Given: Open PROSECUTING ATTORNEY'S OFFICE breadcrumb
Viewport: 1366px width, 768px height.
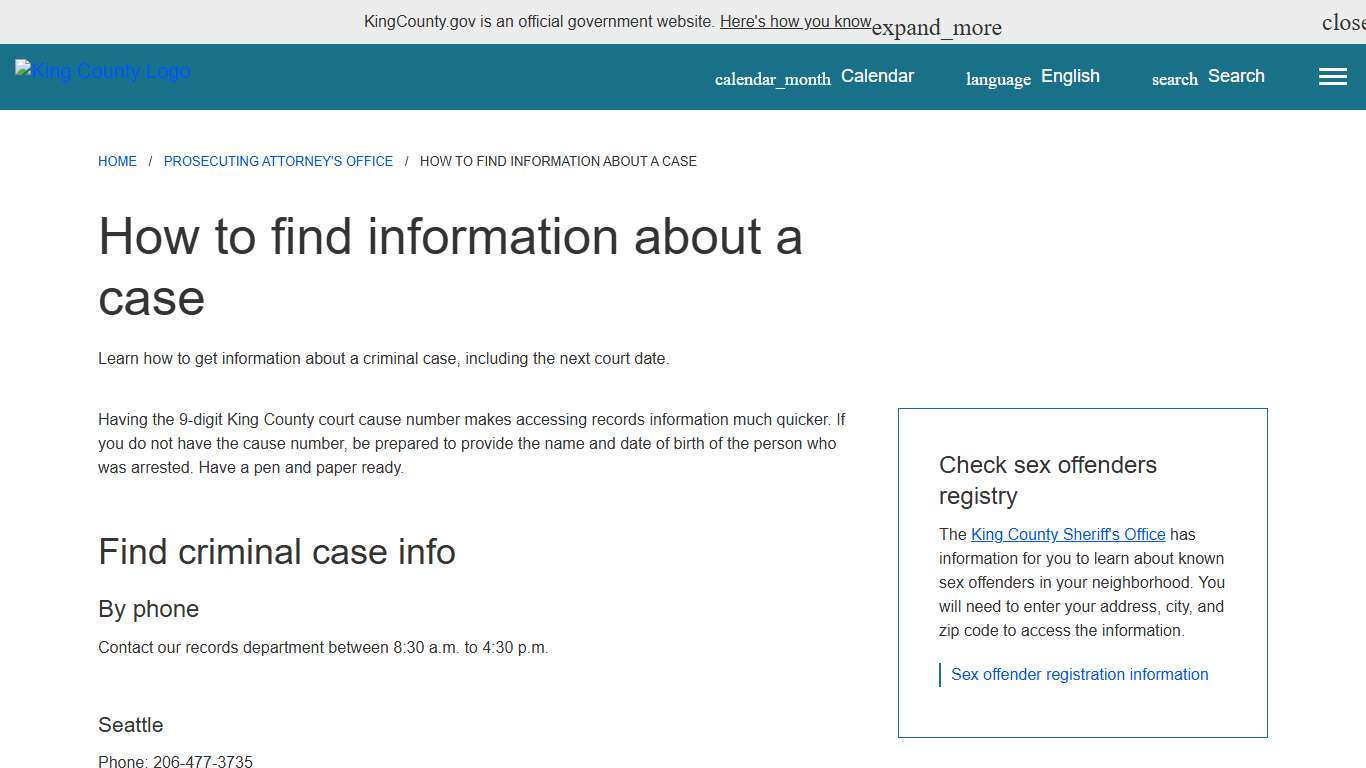Looking at the screenshot, I should (x=278, y=161).
